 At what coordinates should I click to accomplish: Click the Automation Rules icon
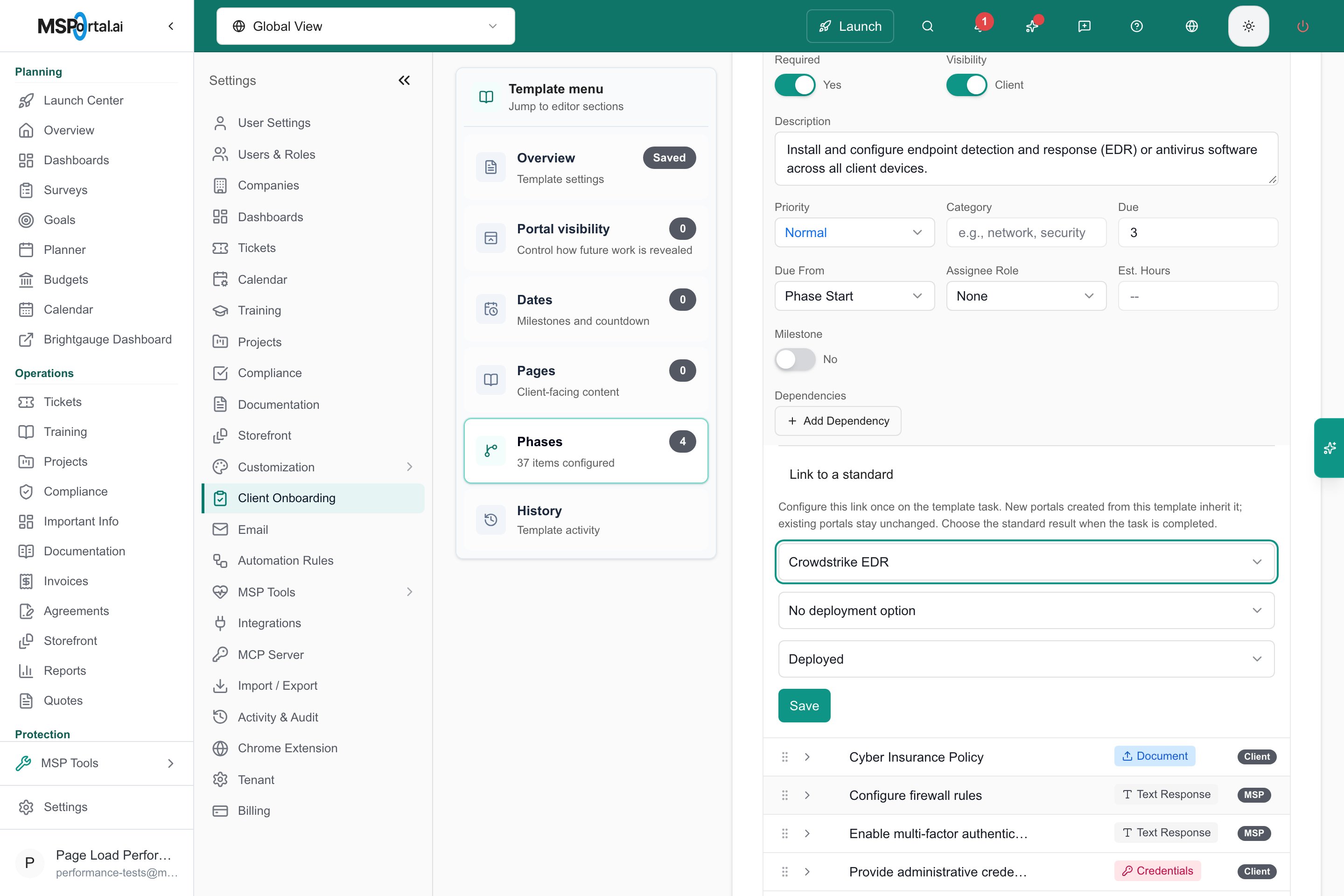[x=220, y=560]
